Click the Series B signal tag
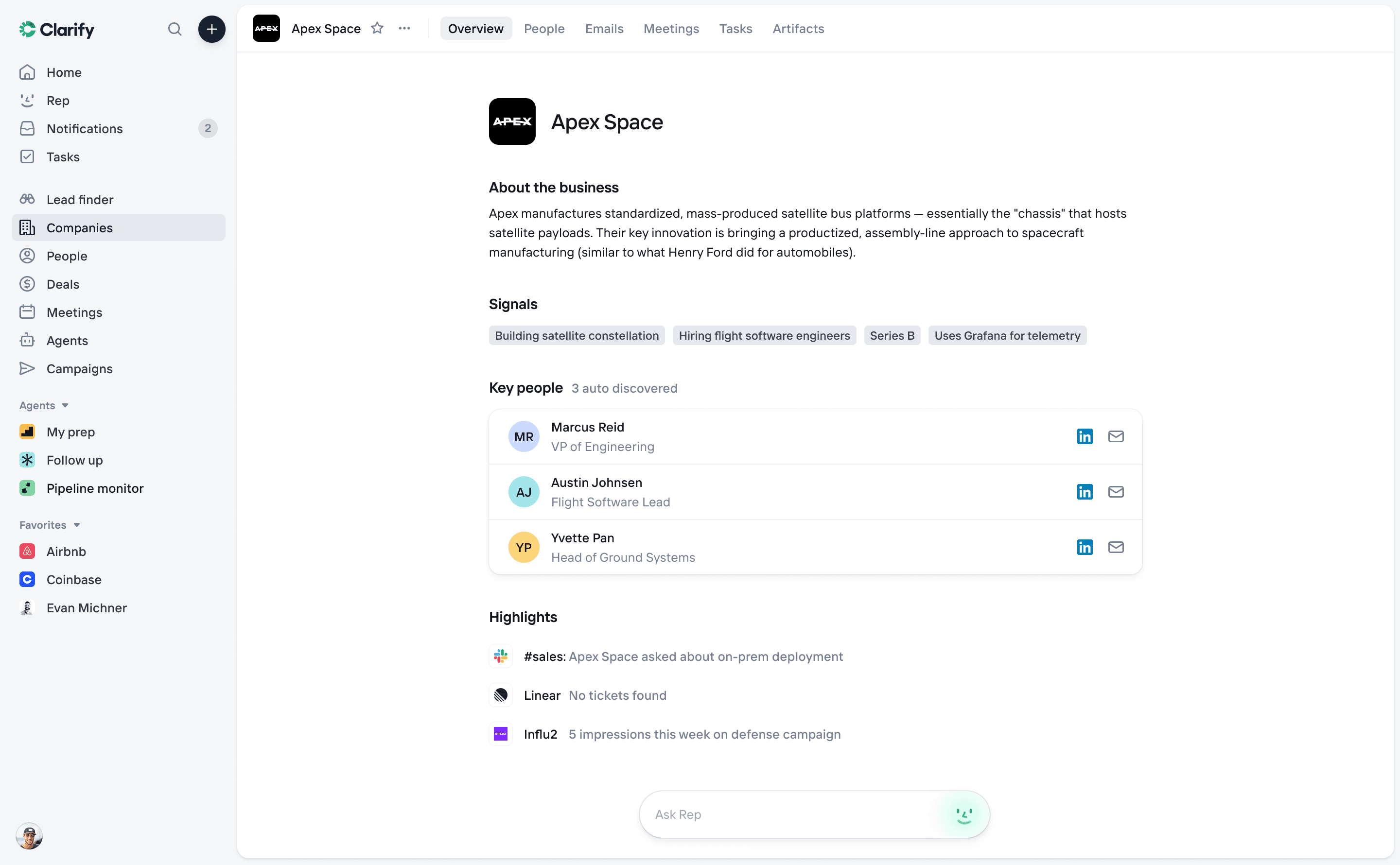 [892, 335]
